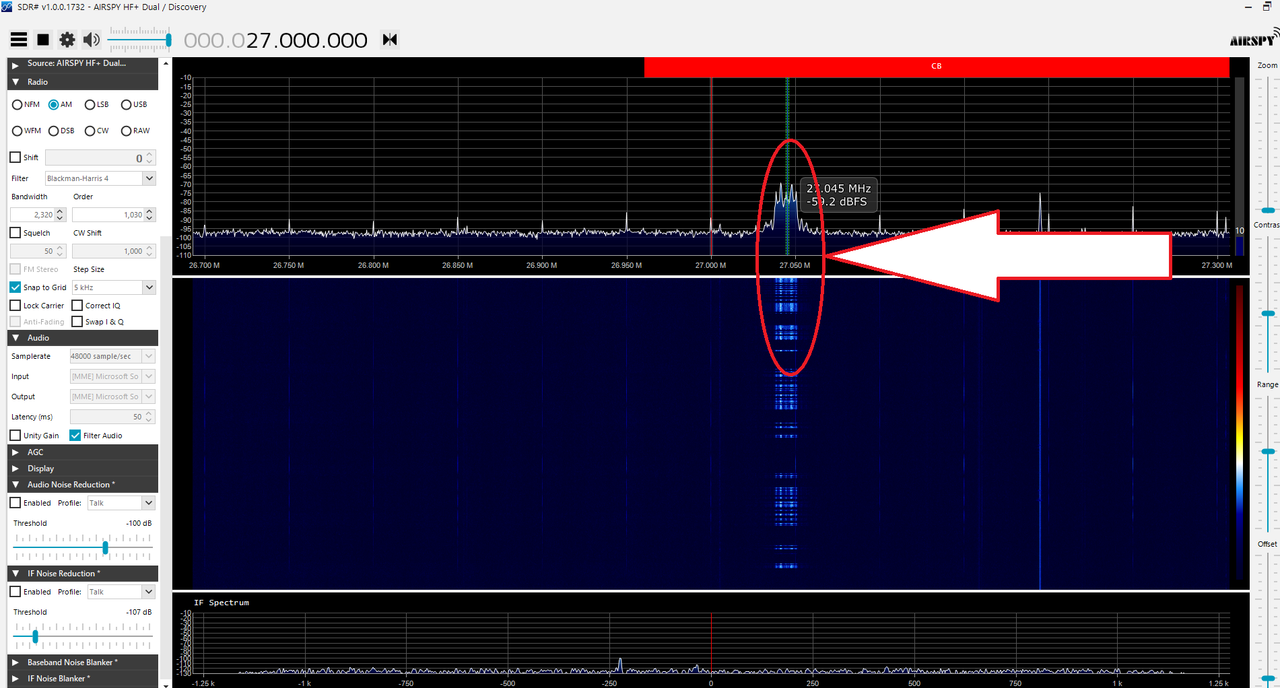Open IF Noise Reduction Profile dropdown
Screen dimensions: 1280x688
[121, 591]
